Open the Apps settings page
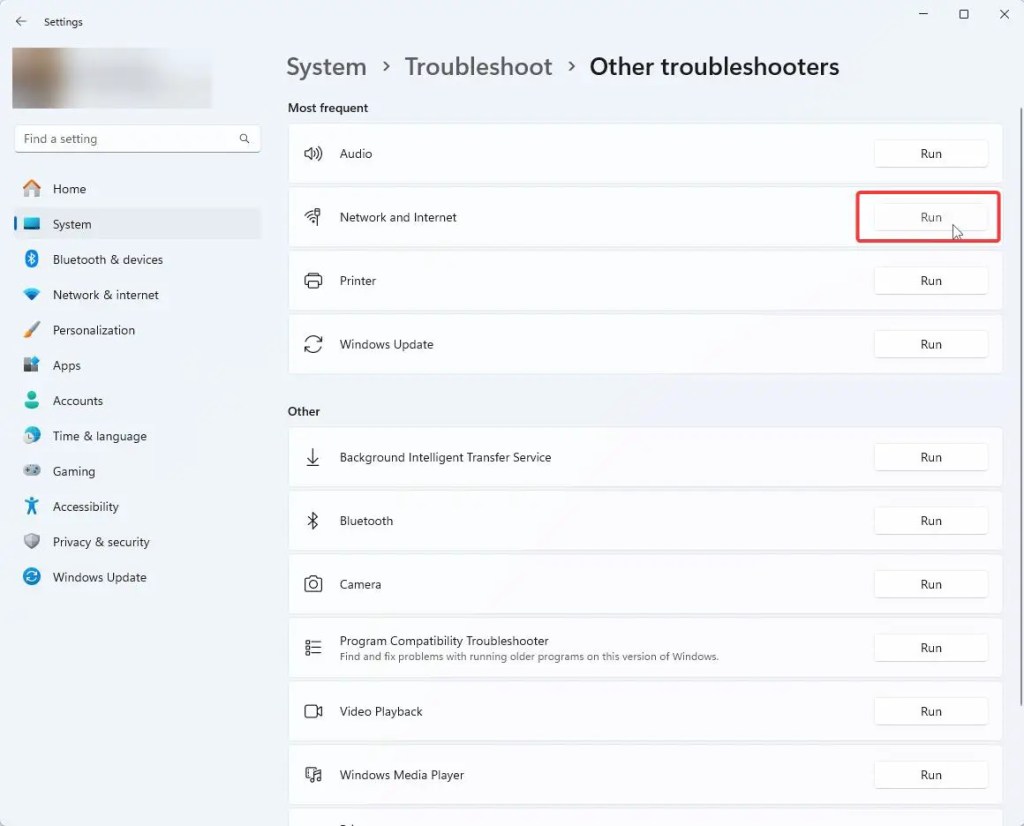The height and width of the screenshot is (826, 1024). [66, 366]
